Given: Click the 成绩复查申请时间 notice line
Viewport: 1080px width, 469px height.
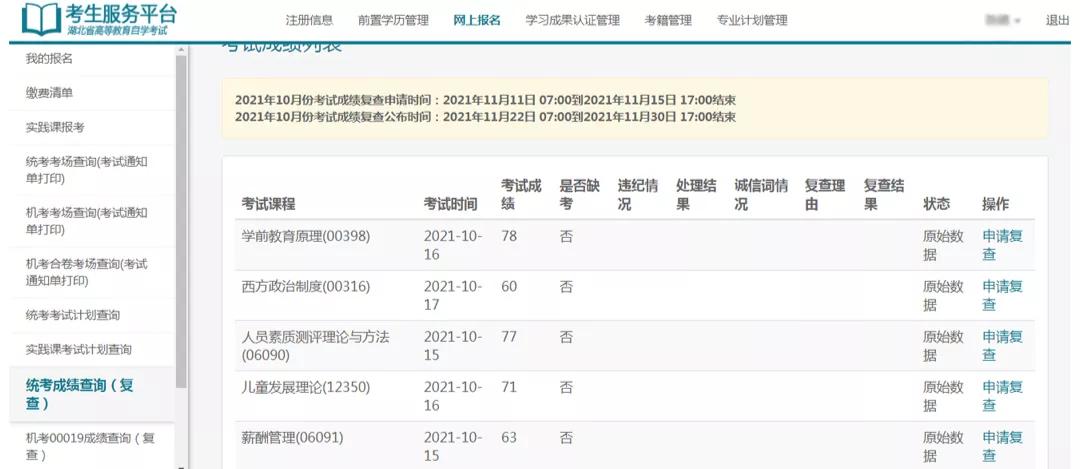Looking at the screenshot, I should (486, 100).
